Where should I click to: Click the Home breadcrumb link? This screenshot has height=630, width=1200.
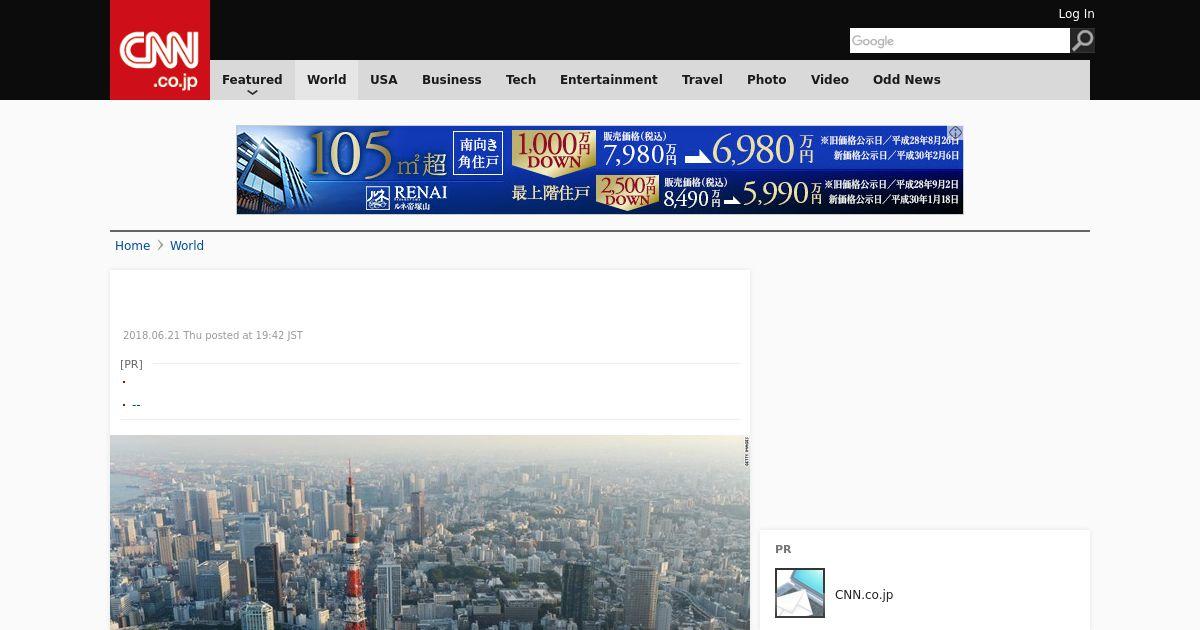(x=132, y=246)
